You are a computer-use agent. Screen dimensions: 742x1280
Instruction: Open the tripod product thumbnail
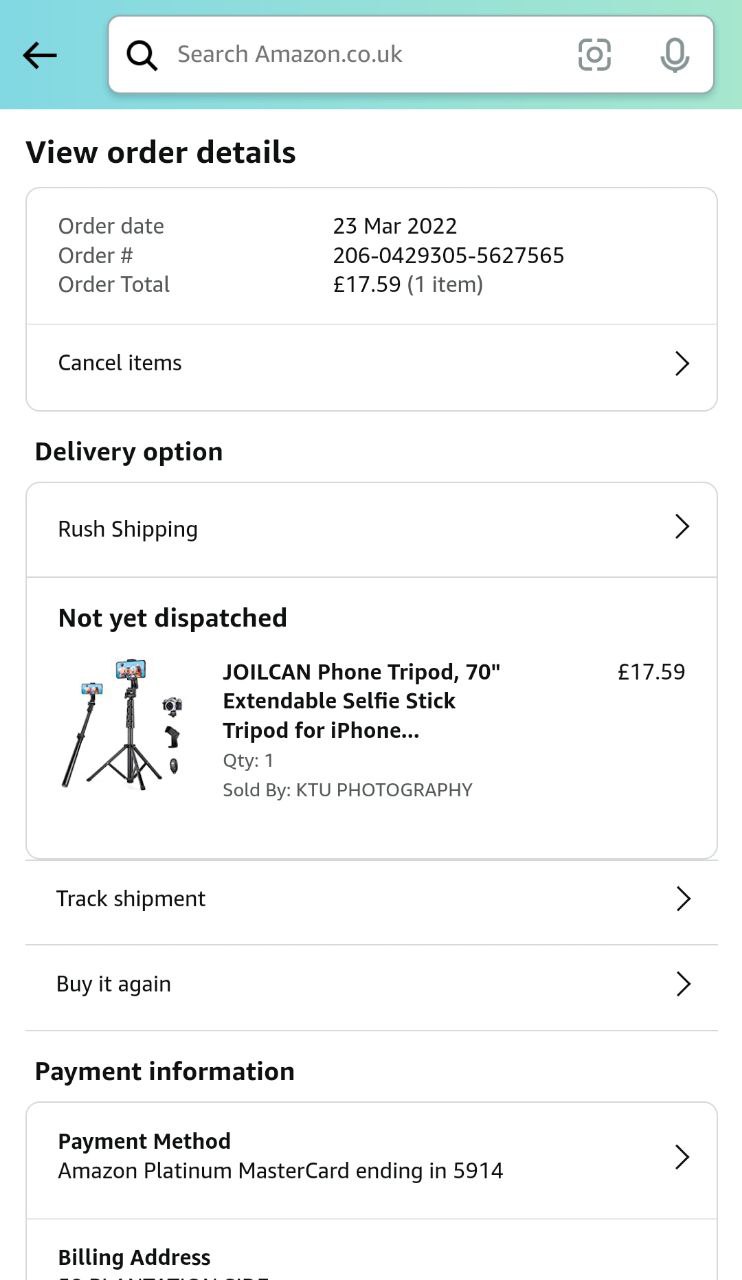click(124, 724)
